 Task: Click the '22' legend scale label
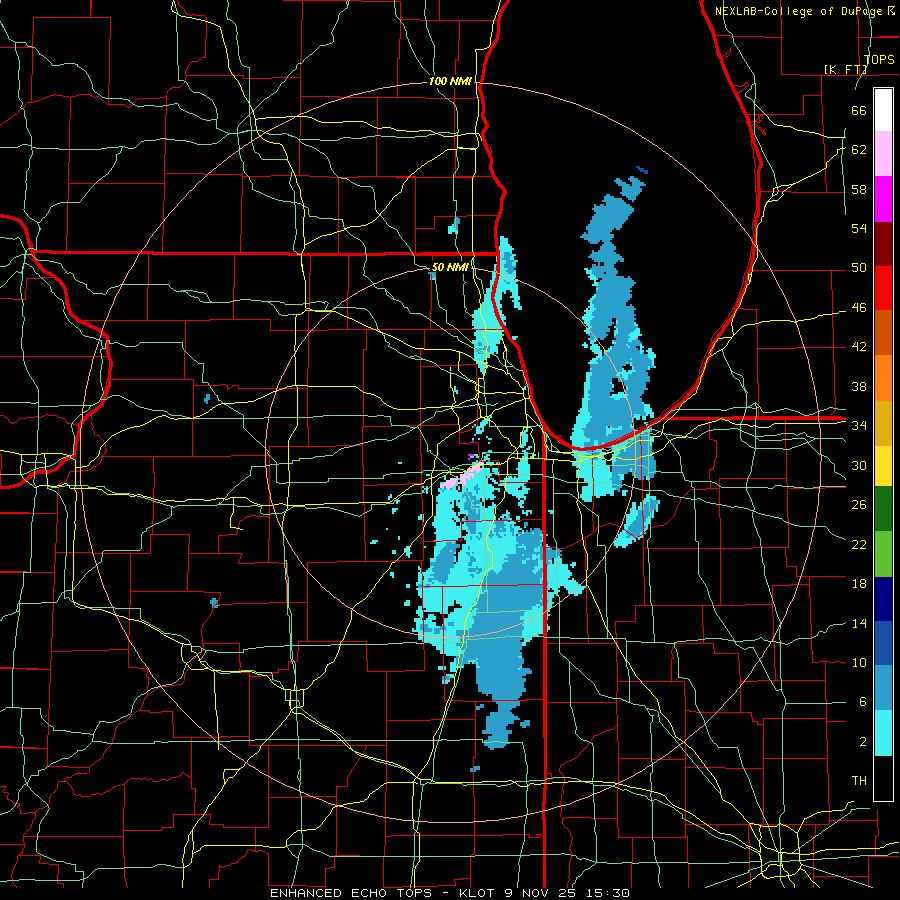pyautogui.click(x=859, y=544)
